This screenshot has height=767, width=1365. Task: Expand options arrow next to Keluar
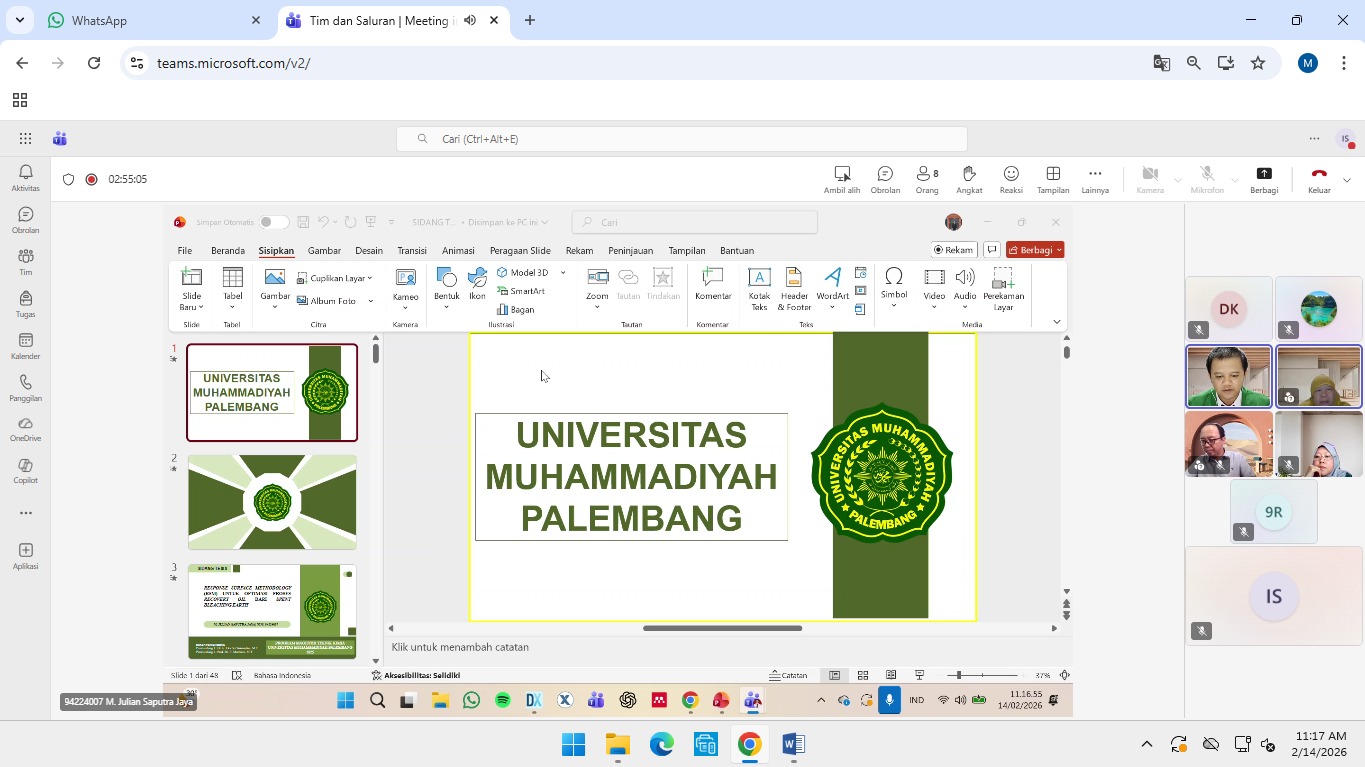1347,180
